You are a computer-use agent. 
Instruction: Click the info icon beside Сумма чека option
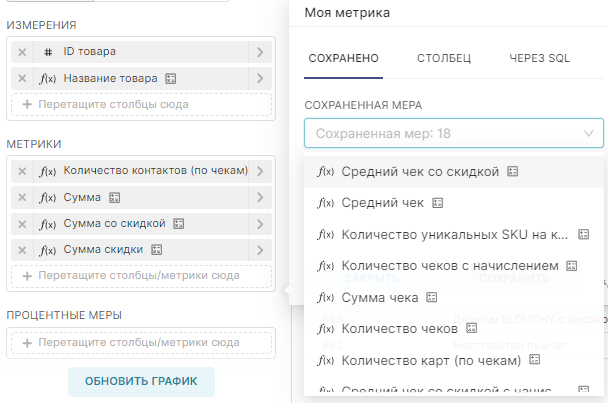[432, 297]
